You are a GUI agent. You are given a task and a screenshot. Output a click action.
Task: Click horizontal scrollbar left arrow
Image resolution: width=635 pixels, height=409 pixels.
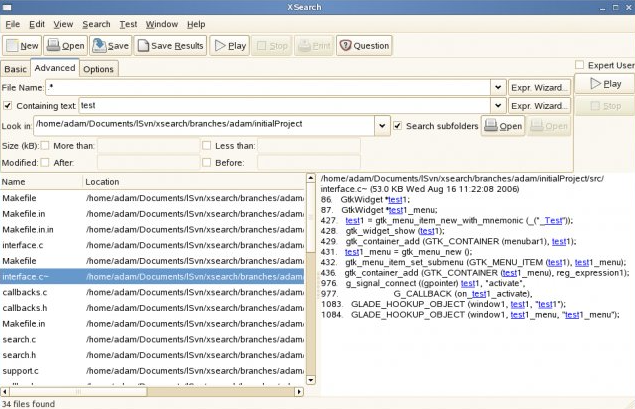pyautogui.click(x=5, y=392)
